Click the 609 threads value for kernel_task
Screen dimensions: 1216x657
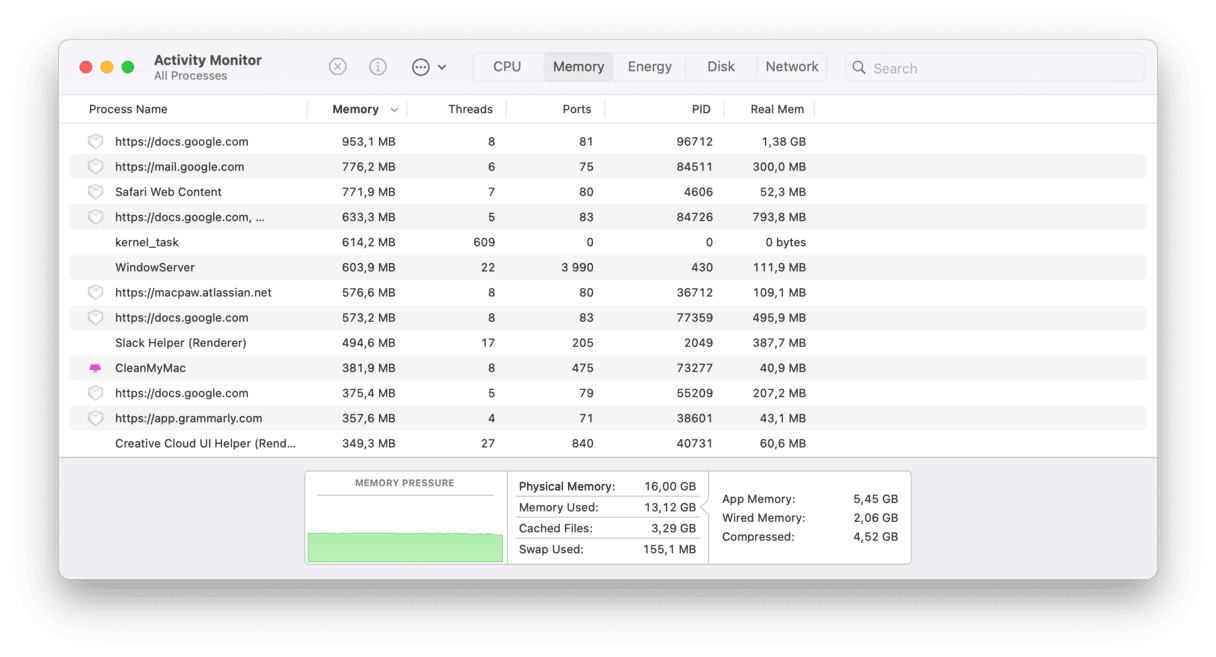click(x=484, y=242)
